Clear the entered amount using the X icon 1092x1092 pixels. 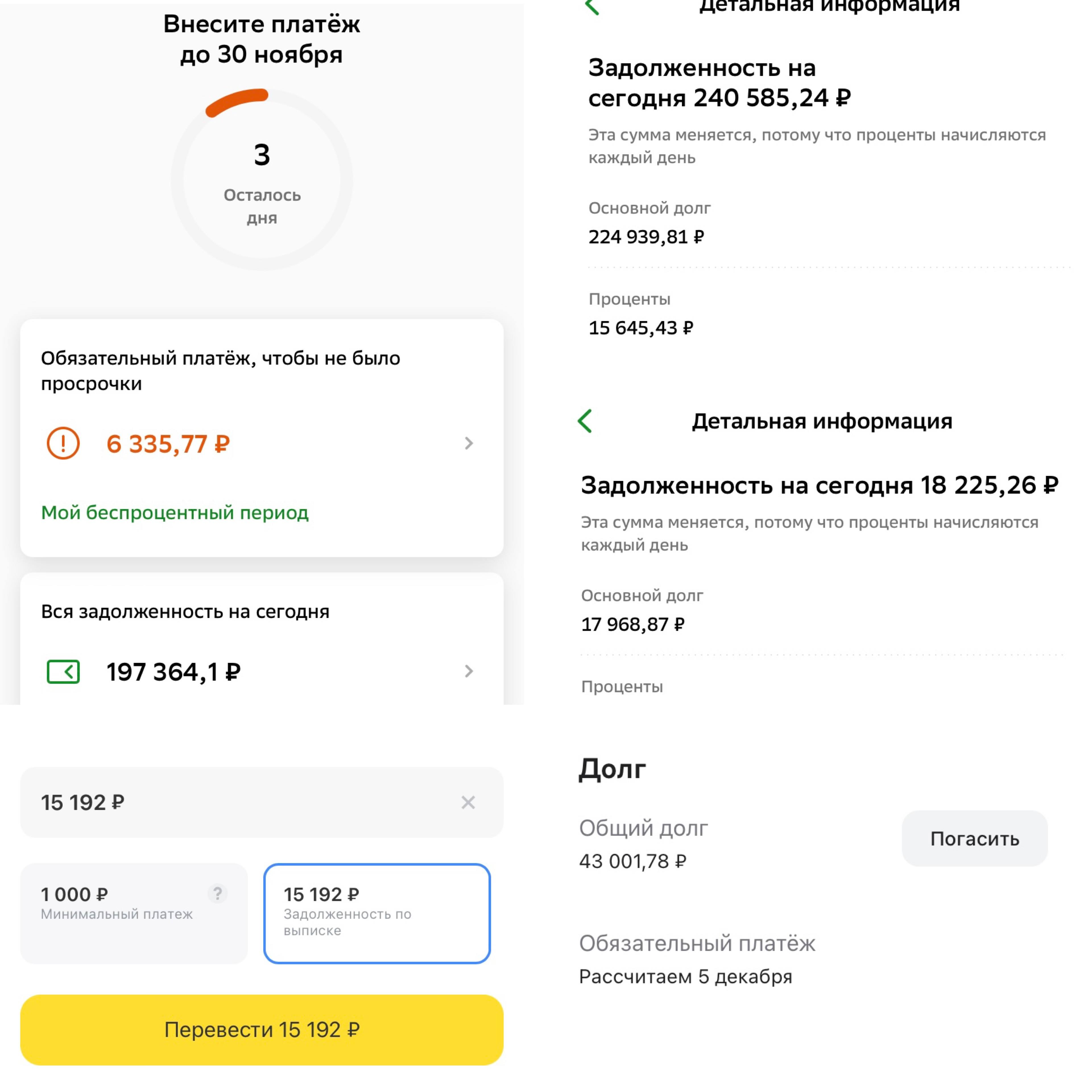click(468, 803)
